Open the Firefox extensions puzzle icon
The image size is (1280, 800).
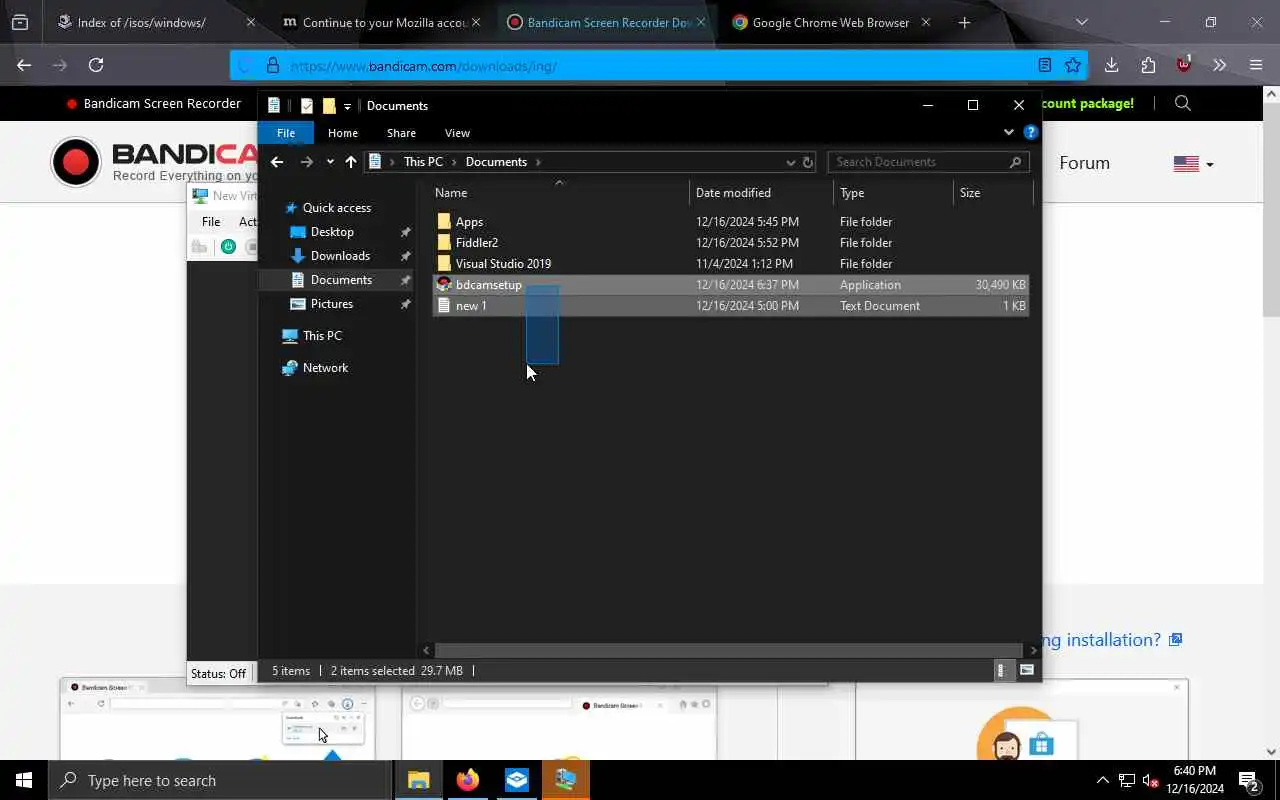[x=1148, y=65]
